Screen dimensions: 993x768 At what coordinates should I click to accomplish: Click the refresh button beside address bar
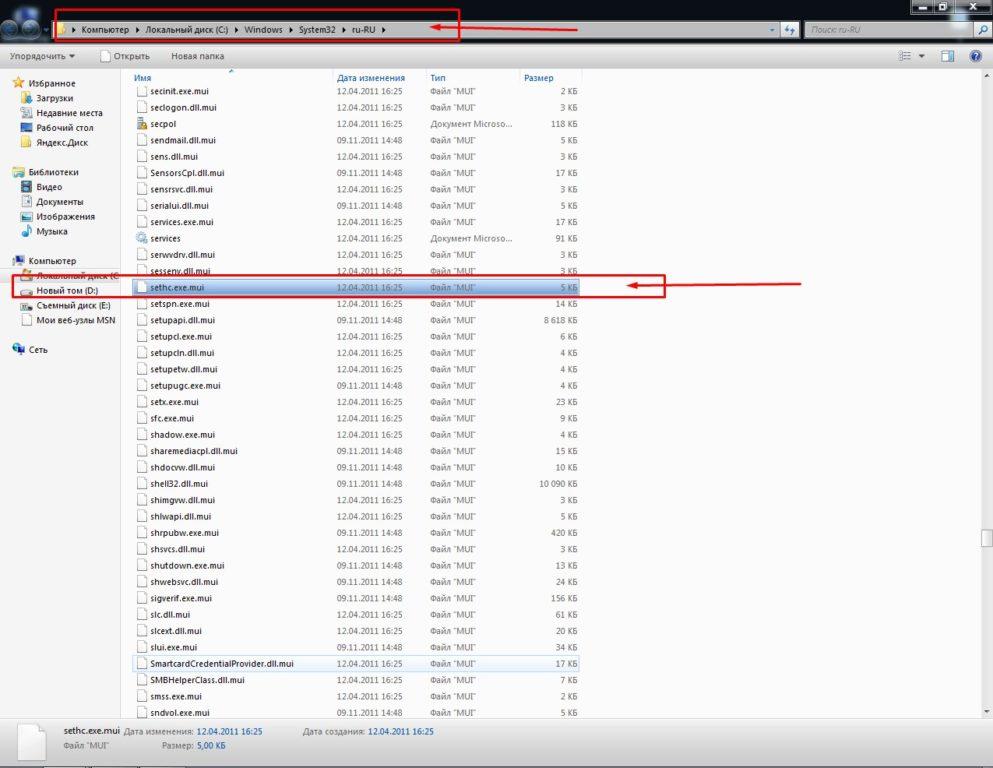point(789,30)
